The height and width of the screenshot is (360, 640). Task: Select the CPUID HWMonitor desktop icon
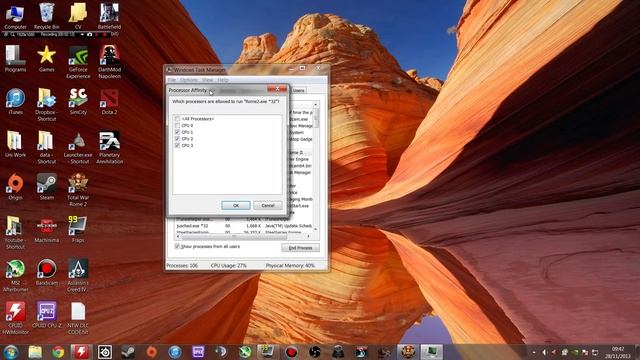[x=15, y=318]
